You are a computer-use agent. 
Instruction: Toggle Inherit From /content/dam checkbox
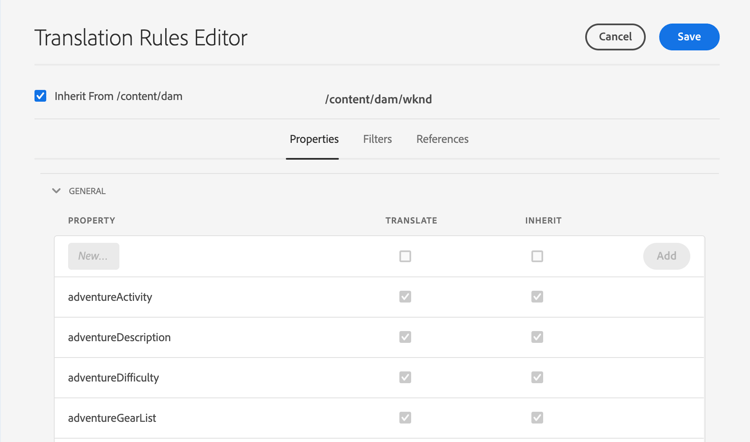41,96
